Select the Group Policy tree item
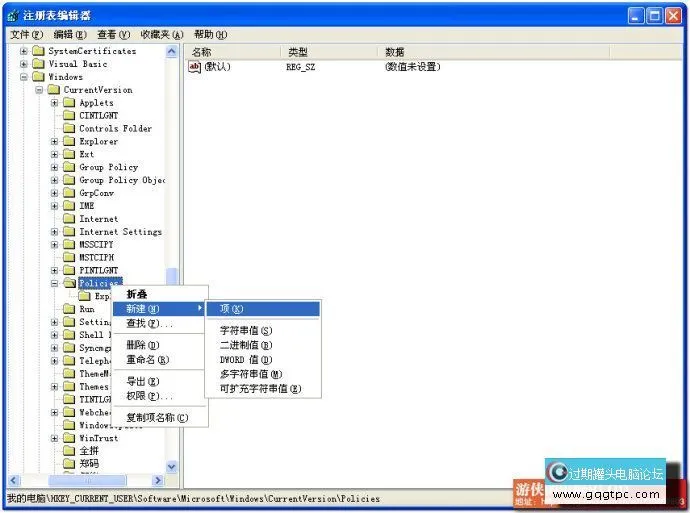 (109, 167)
